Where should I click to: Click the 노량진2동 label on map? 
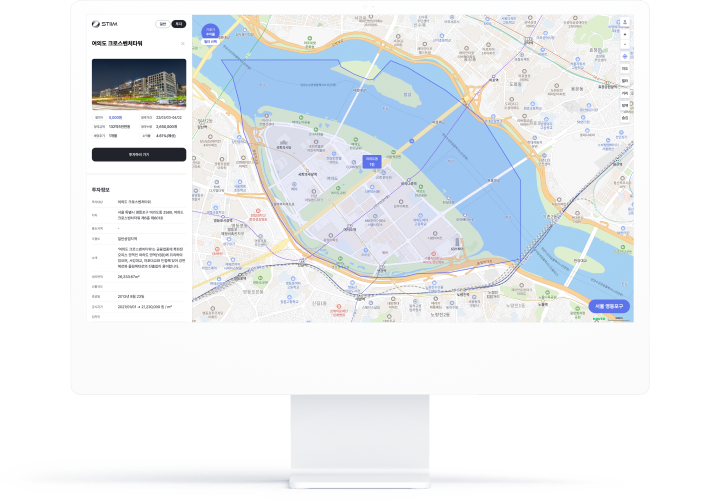(x=439, y=315)
